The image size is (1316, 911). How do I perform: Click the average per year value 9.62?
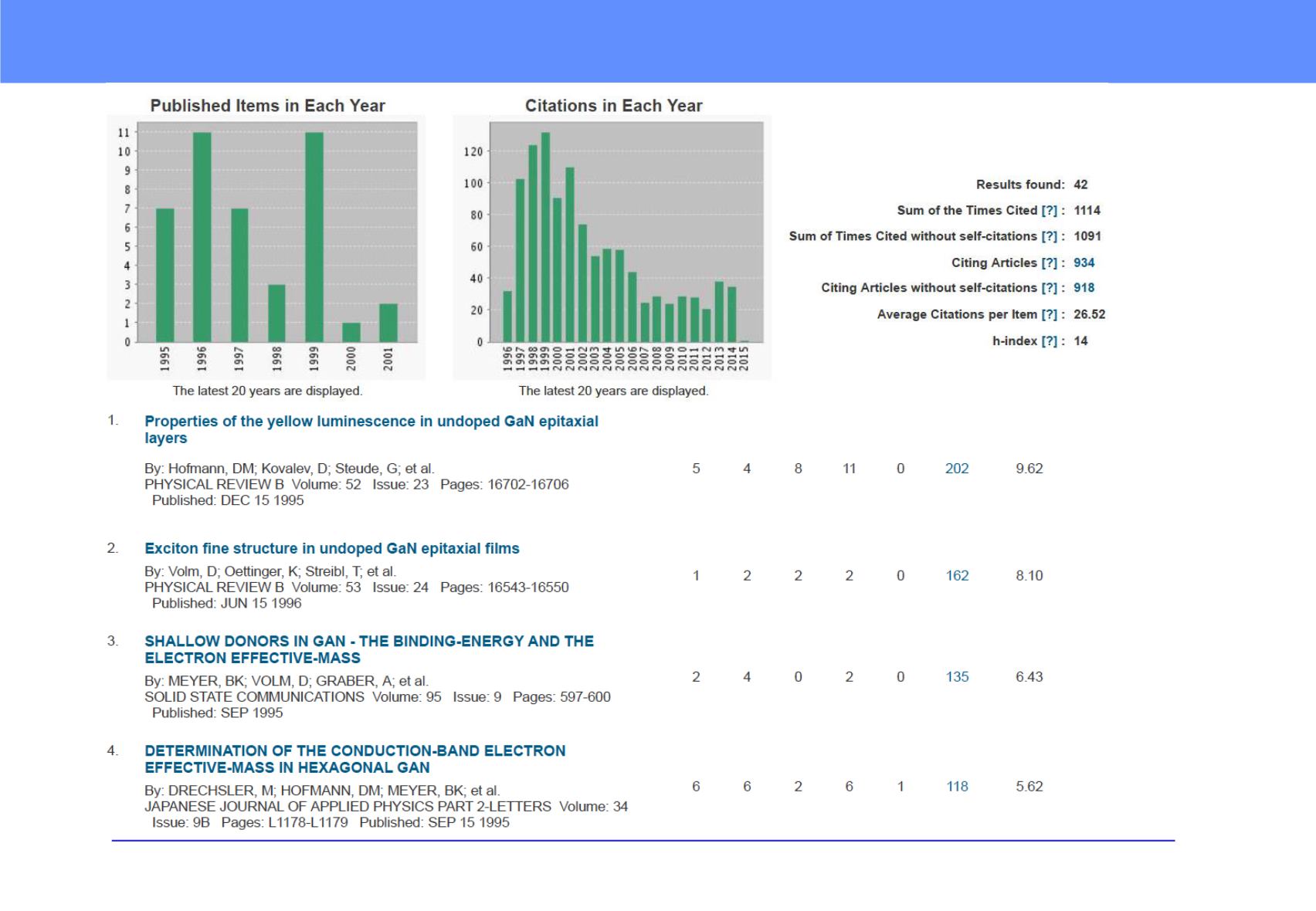pos(1029,469)
